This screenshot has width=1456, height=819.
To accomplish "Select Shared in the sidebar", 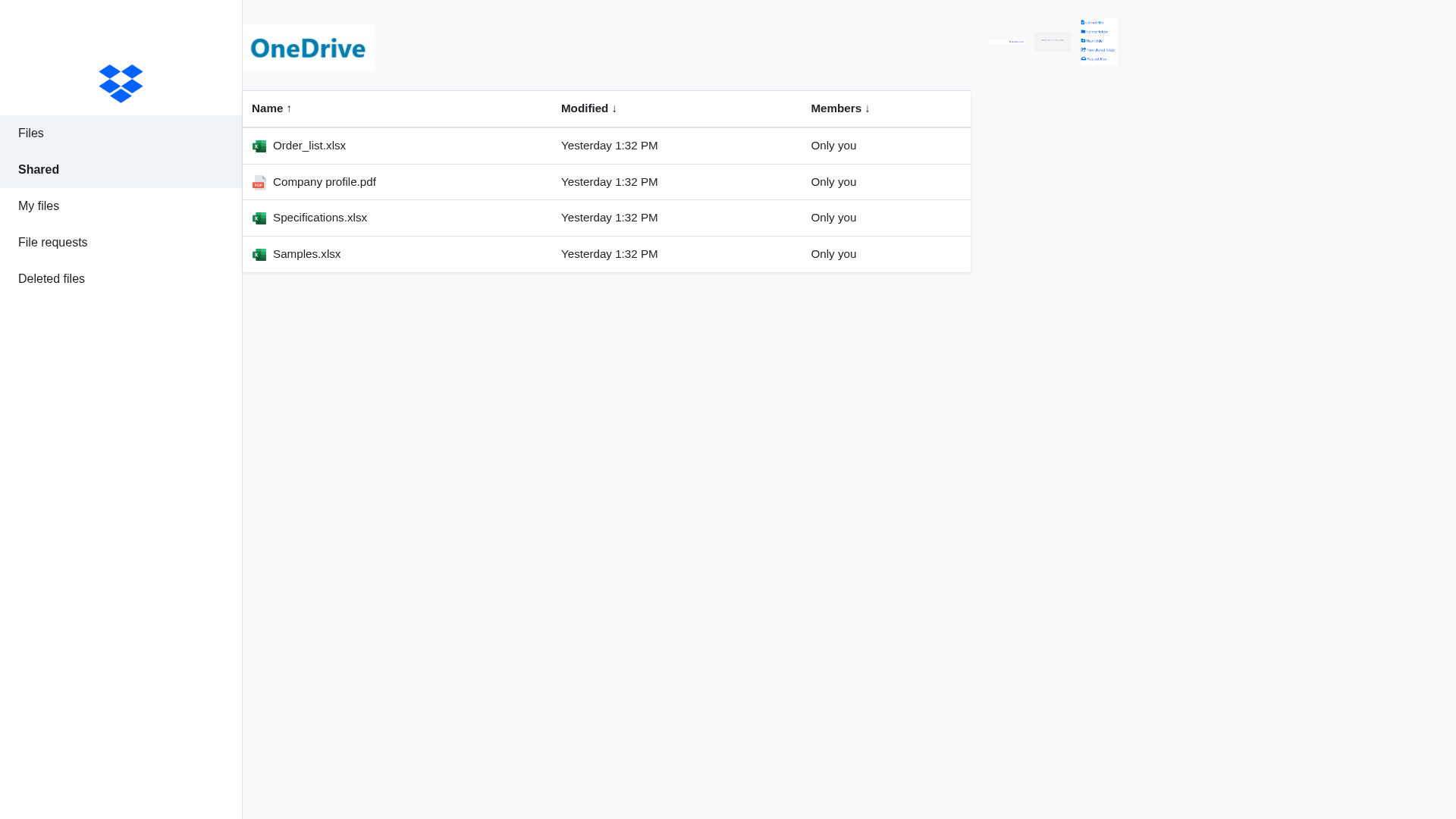I will pyautogui.click(x=121, y=170).
